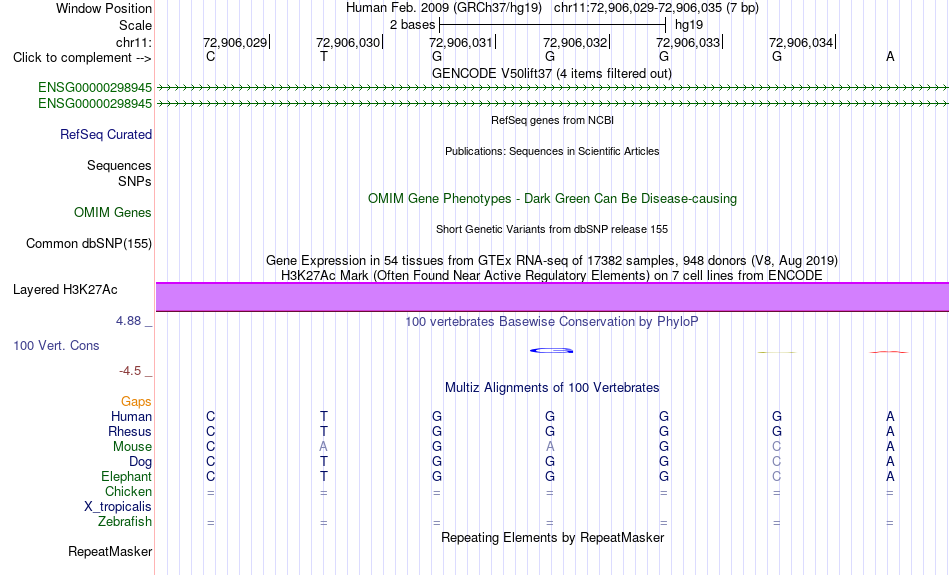Click the GTEx Gene Expression title
This screenshot has height=575, width=950.
[x=552, y=261]
